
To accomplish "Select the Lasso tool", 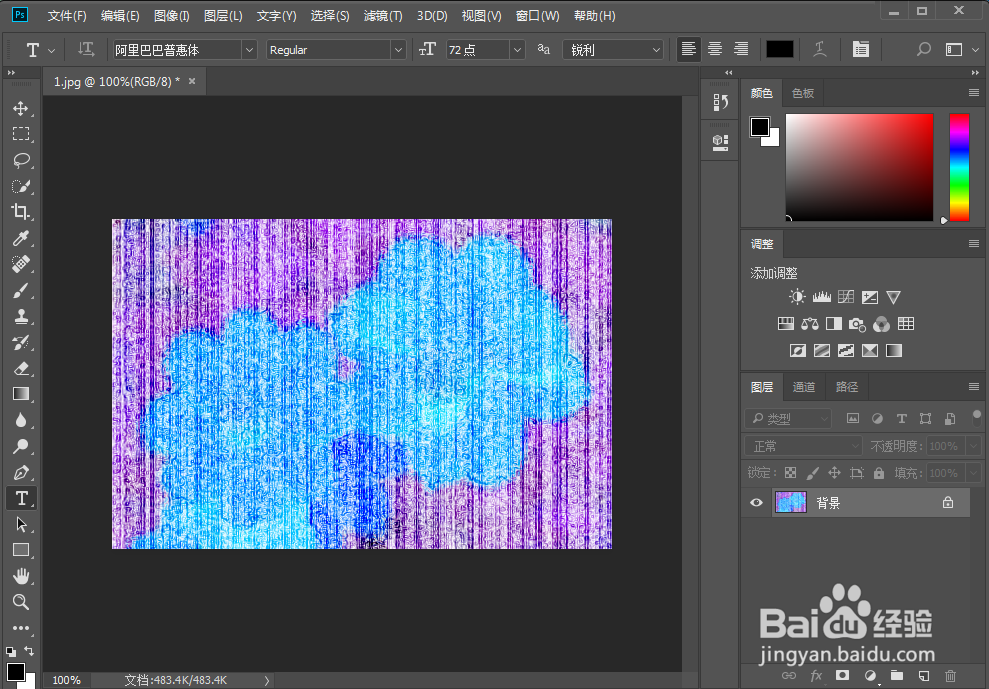I will [21, 160].
